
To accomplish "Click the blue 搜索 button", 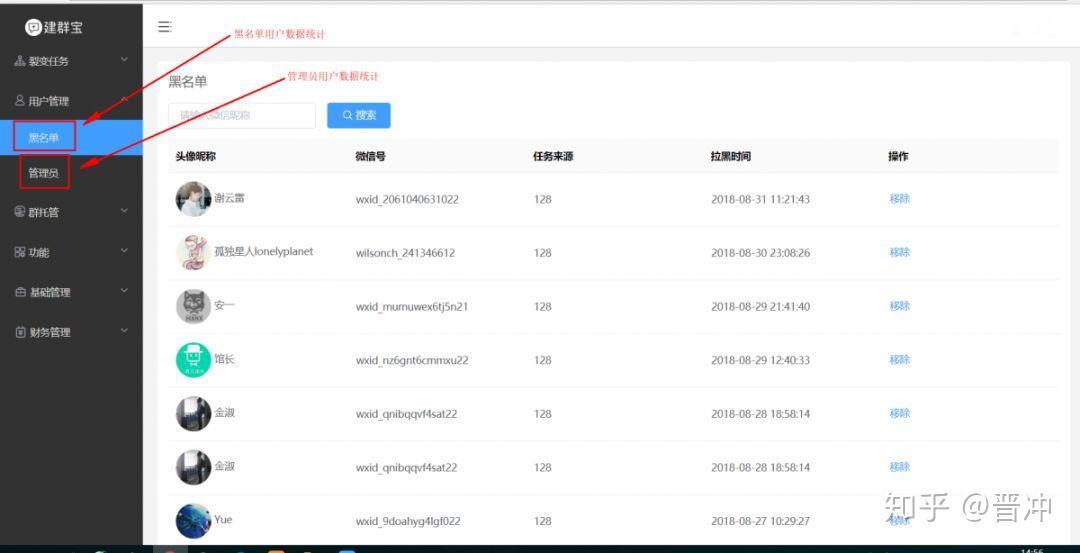I will point(359,116).
